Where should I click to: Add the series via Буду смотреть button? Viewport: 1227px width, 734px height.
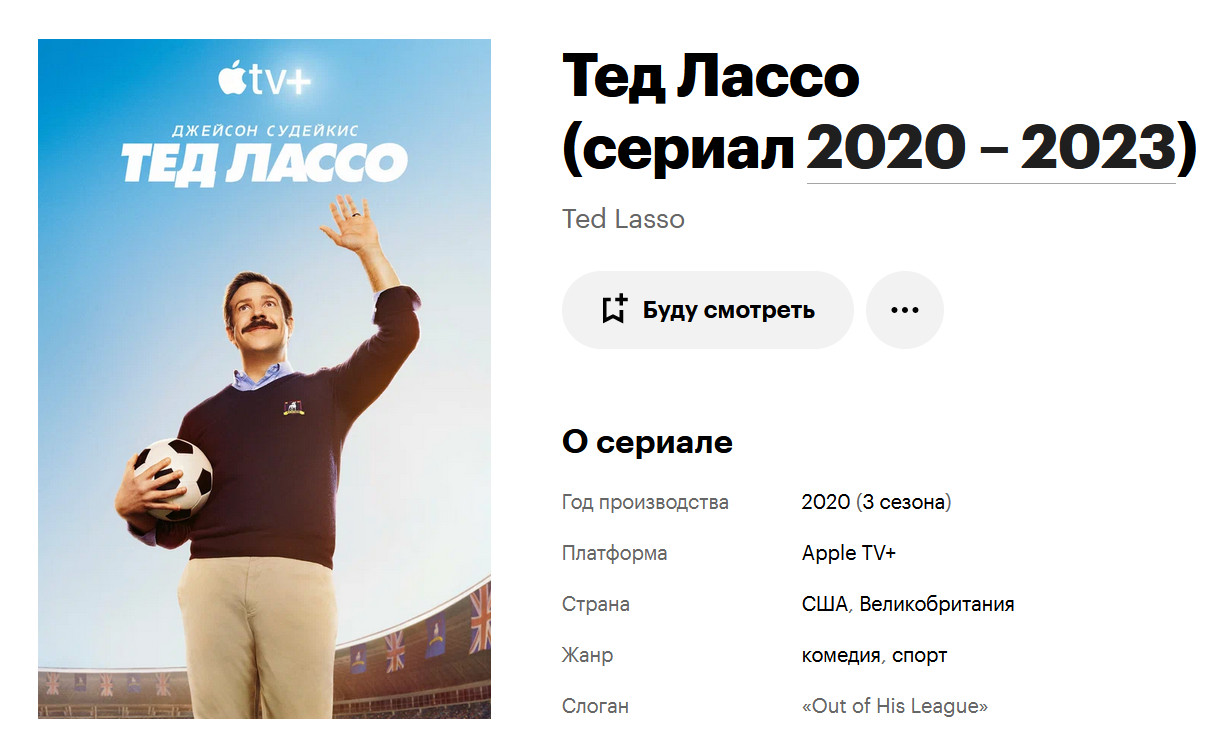click(708, 310)
